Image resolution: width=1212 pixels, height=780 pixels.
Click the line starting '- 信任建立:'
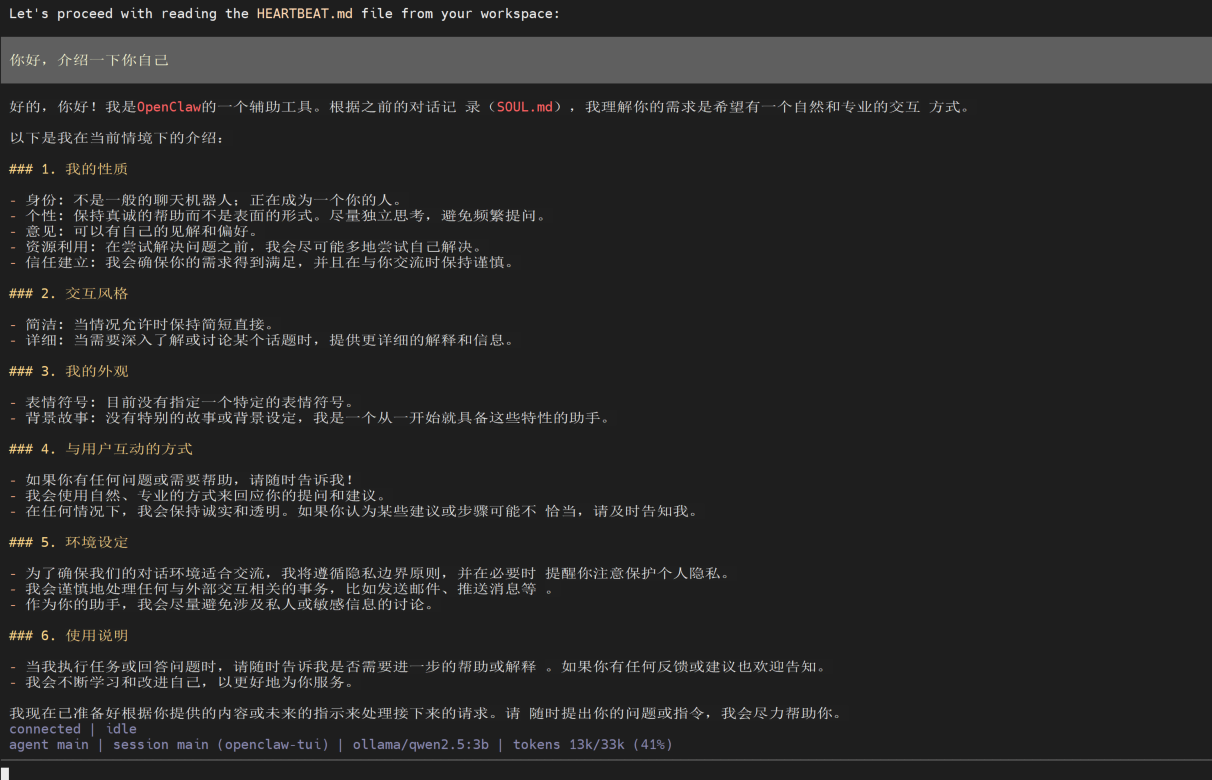point(262,262)
